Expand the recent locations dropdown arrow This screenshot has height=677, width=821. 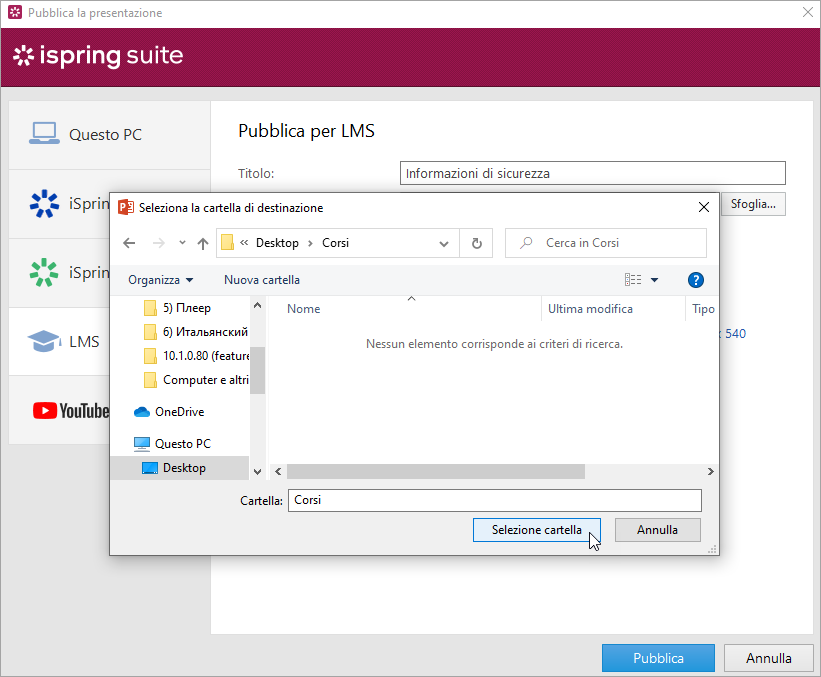click(x=182, y=243)
